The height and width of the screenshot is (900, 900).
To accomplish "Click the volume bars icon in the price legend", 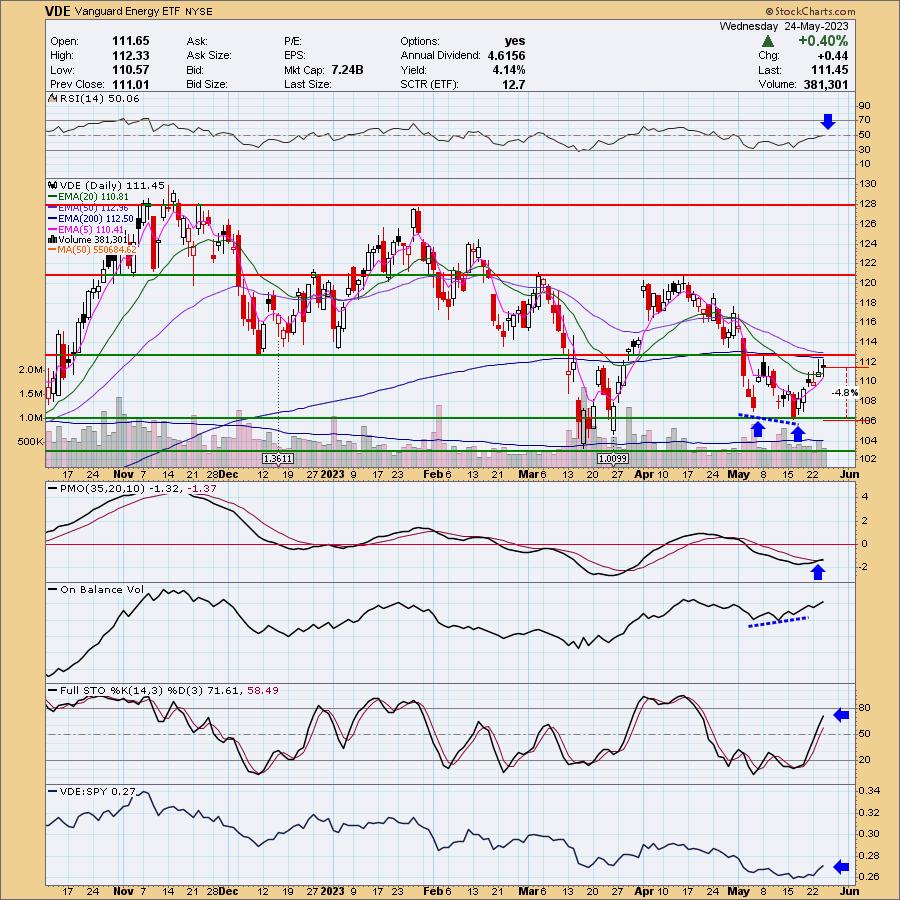I will click(x=52, y=239).
